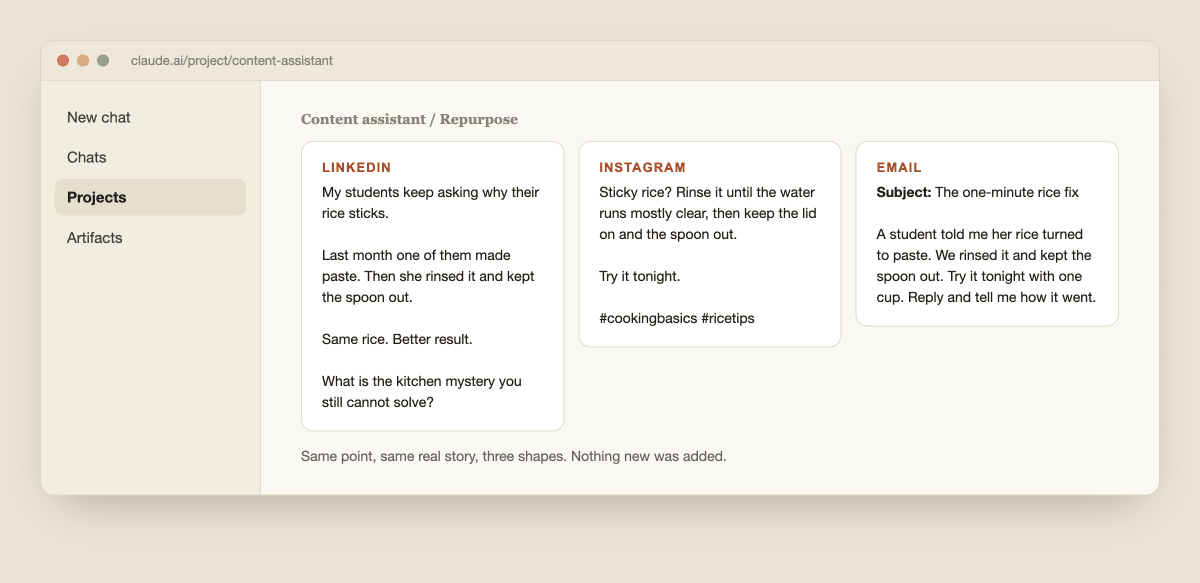Click the 'A student told me' email body
The height and width of the screenshot is (583, 1200).
(x=986, y=266)
